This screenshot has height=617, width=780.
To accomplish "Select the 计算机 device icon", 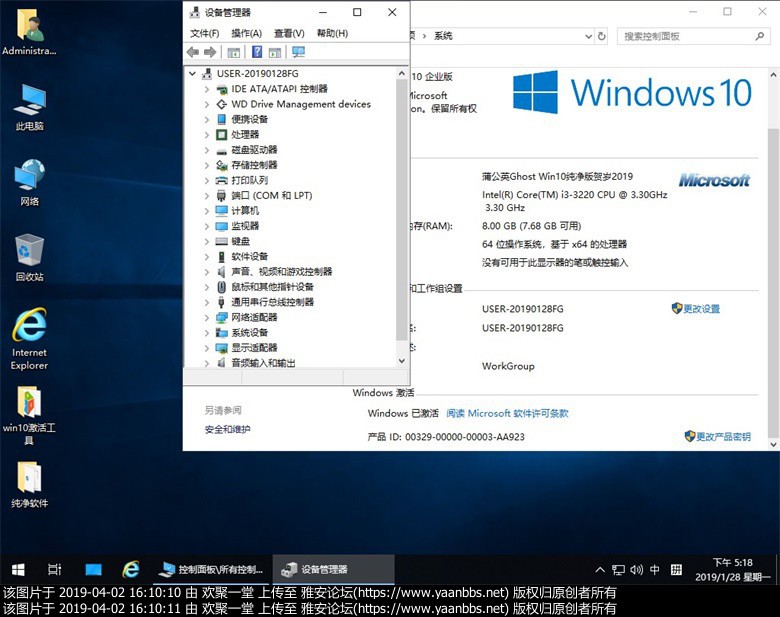I will tap(221, 210).
